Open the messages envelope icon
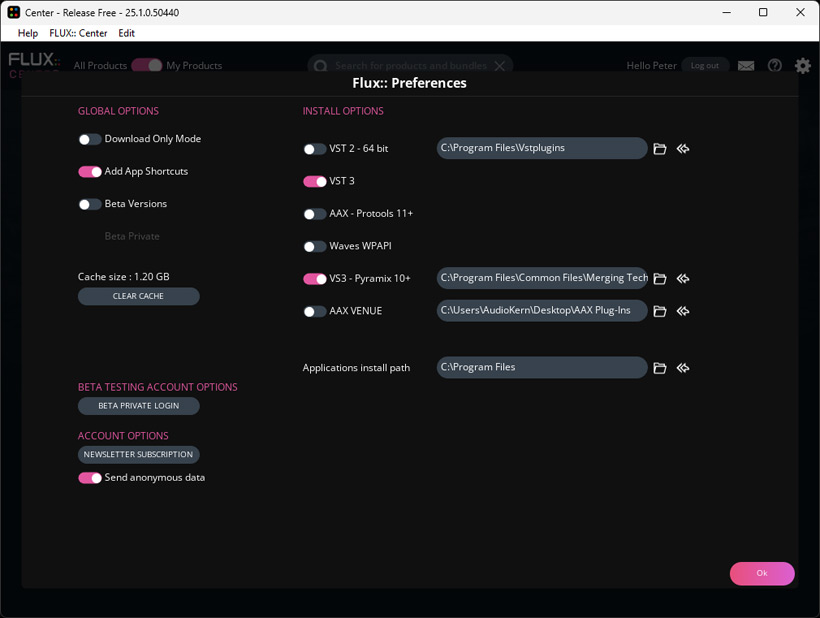 tap(746, 66)
